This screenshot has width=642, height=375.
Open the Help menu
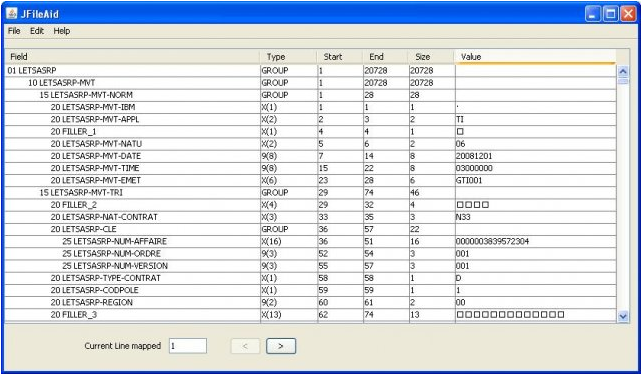tap(61, 31)
